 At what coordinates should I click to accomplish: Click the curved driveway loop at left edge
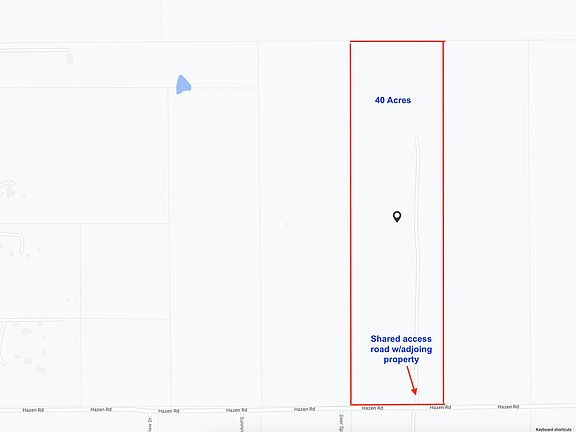coord(14,243)
